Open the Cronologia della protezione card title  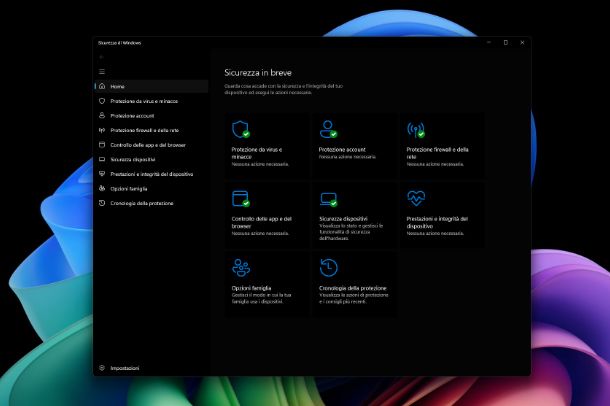[x=352, y=288]
